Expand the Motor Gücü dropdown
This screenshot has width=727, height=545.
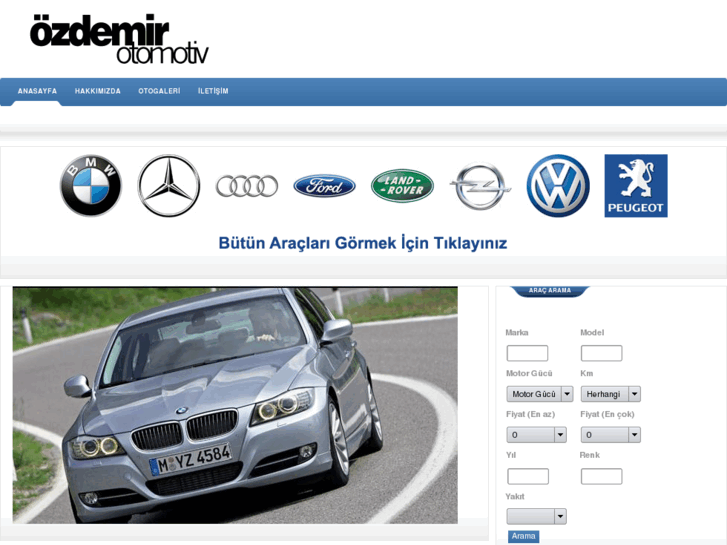(x=540, y=394)
